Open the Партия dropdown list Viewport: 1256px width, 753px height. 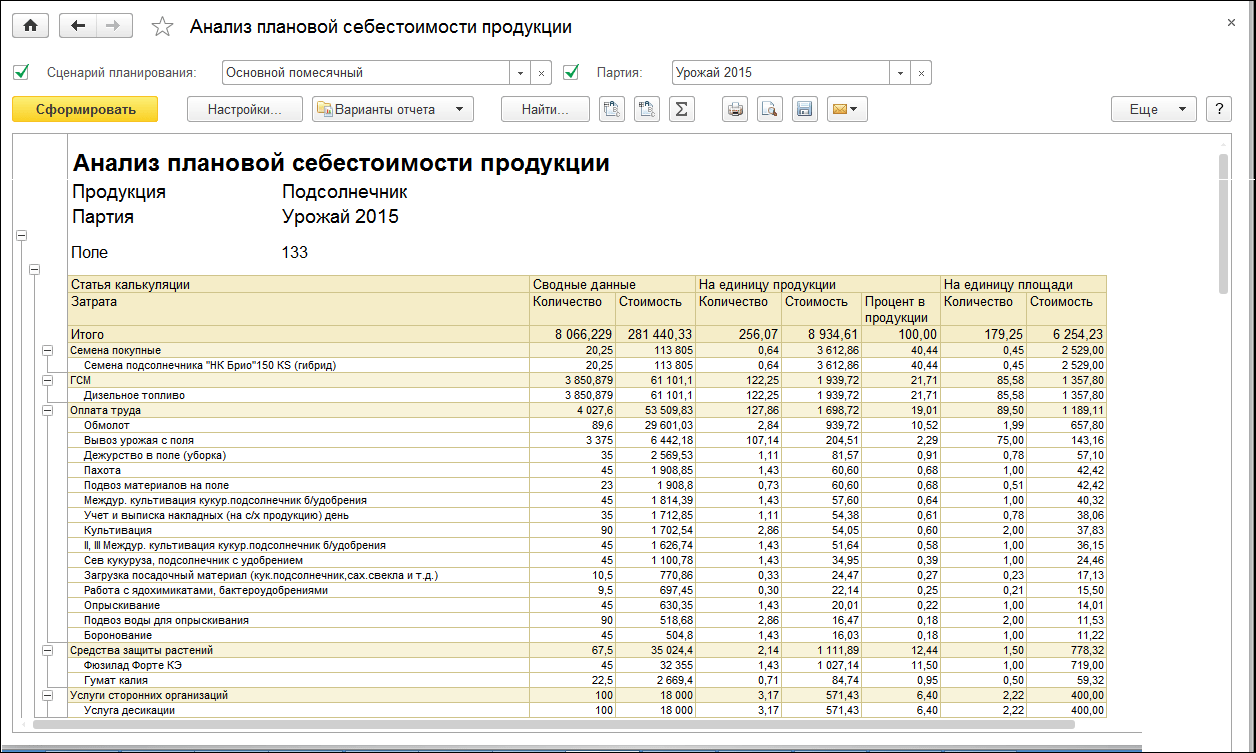click(900, 73)
